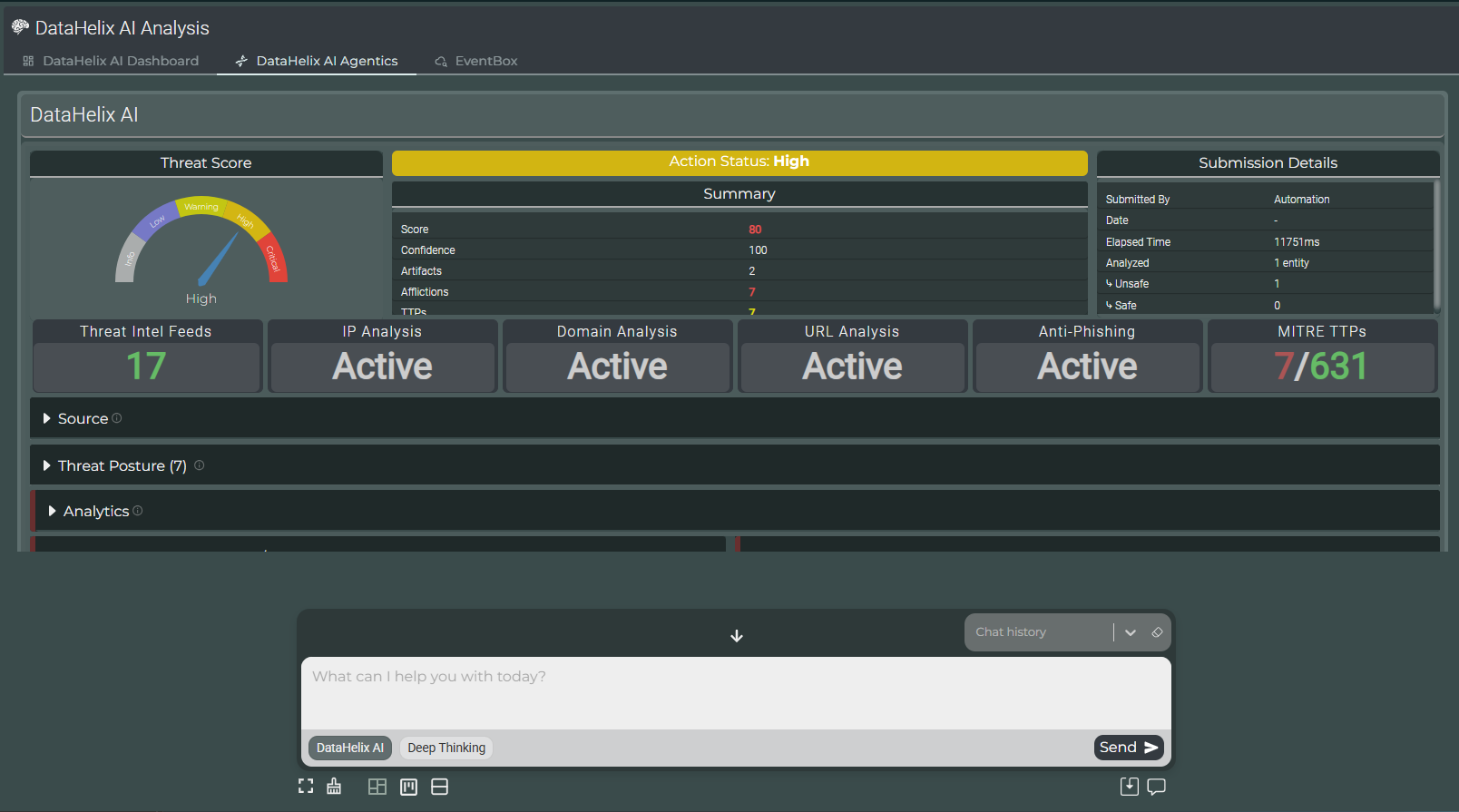The height and width of the screenshot is (812, 1459).
Task: Switch to DataHelix AI Dashboard tab
Action: 111,61
